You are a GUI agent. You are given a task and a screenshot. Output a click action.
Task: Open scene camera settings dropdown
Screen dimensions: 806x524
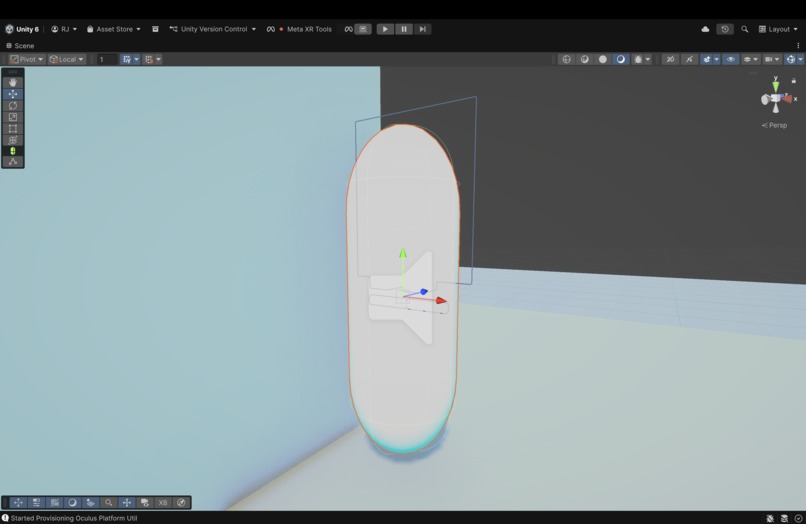click(x=772, y=59)
